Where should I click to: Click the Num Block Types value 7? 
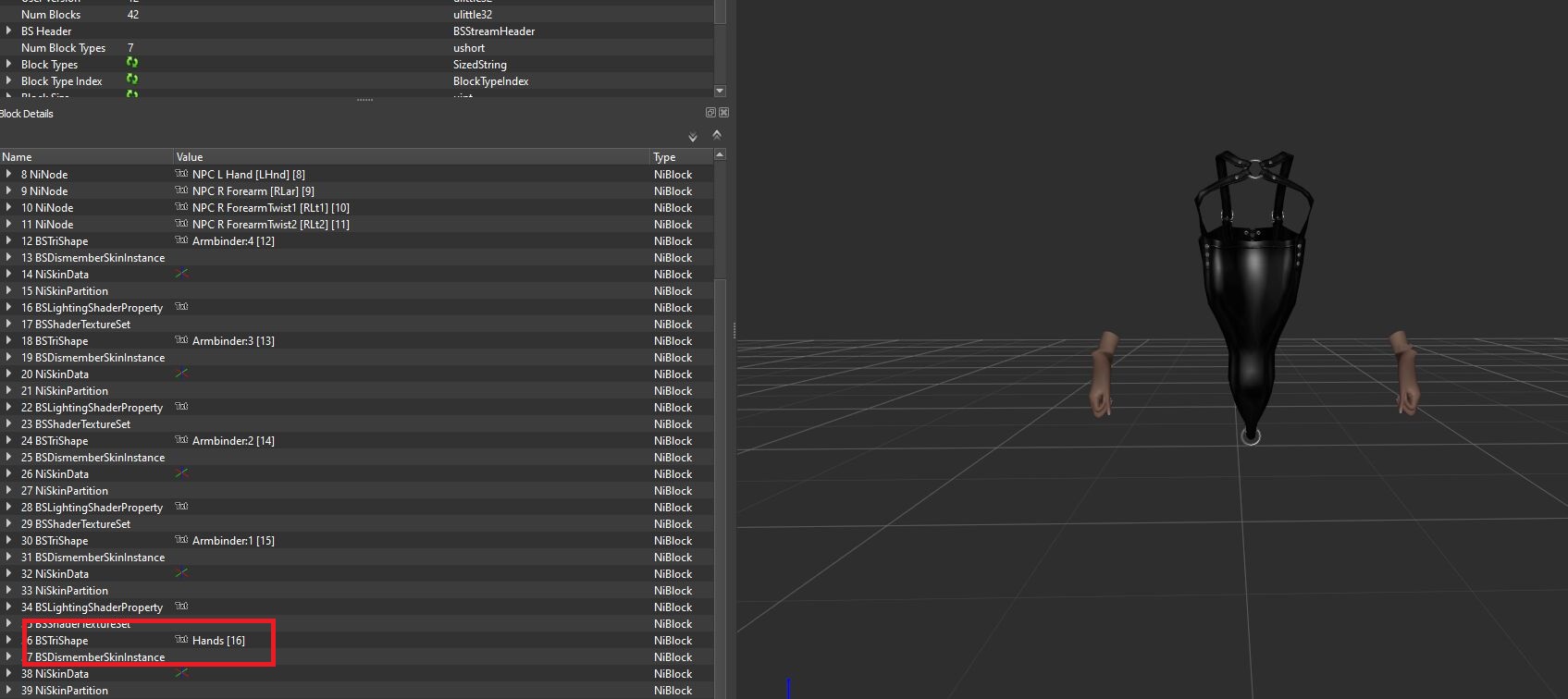point(130,47)
